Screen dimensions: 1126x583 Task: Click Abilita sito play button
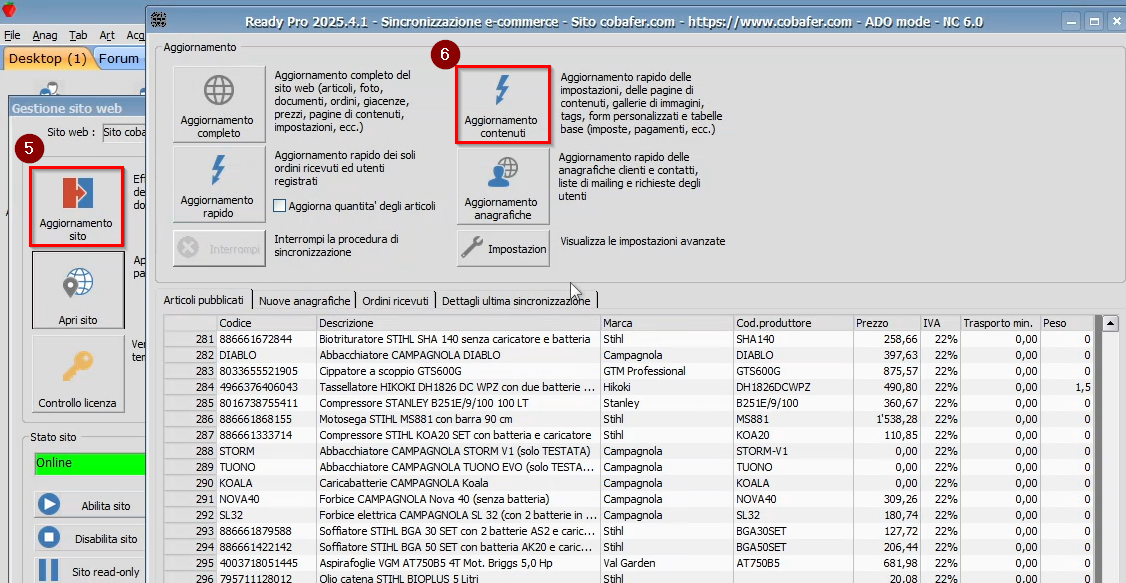(x=90, y=505)
